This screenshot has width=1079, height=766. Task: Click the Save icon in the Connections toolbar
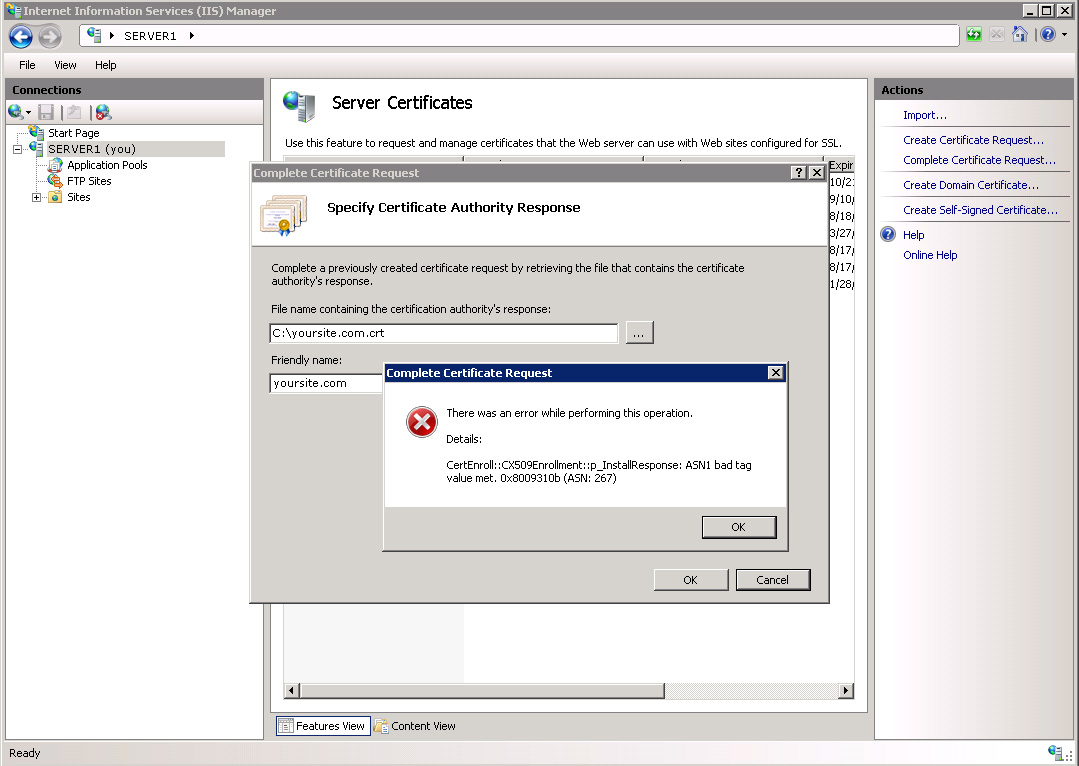46,112
